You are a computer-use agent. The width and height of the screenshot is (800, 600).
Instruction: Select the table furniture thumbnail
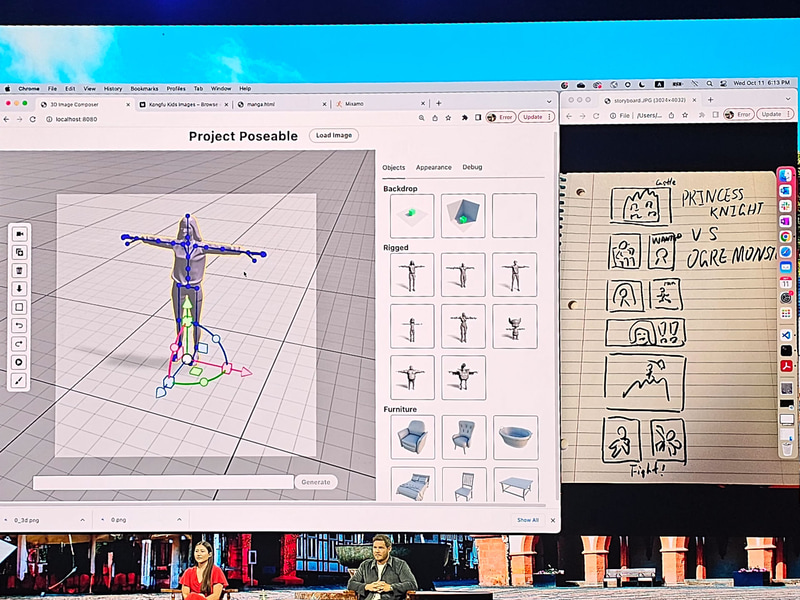(516, 485)
